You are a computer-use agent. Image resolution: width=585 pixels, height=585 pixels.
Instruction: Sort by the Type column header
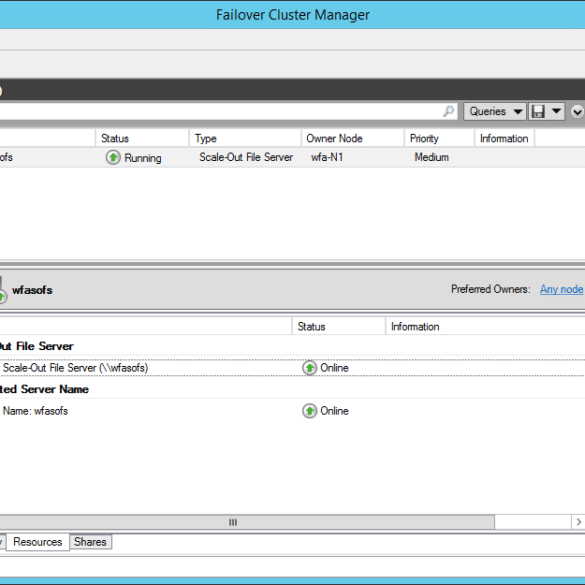245,138
